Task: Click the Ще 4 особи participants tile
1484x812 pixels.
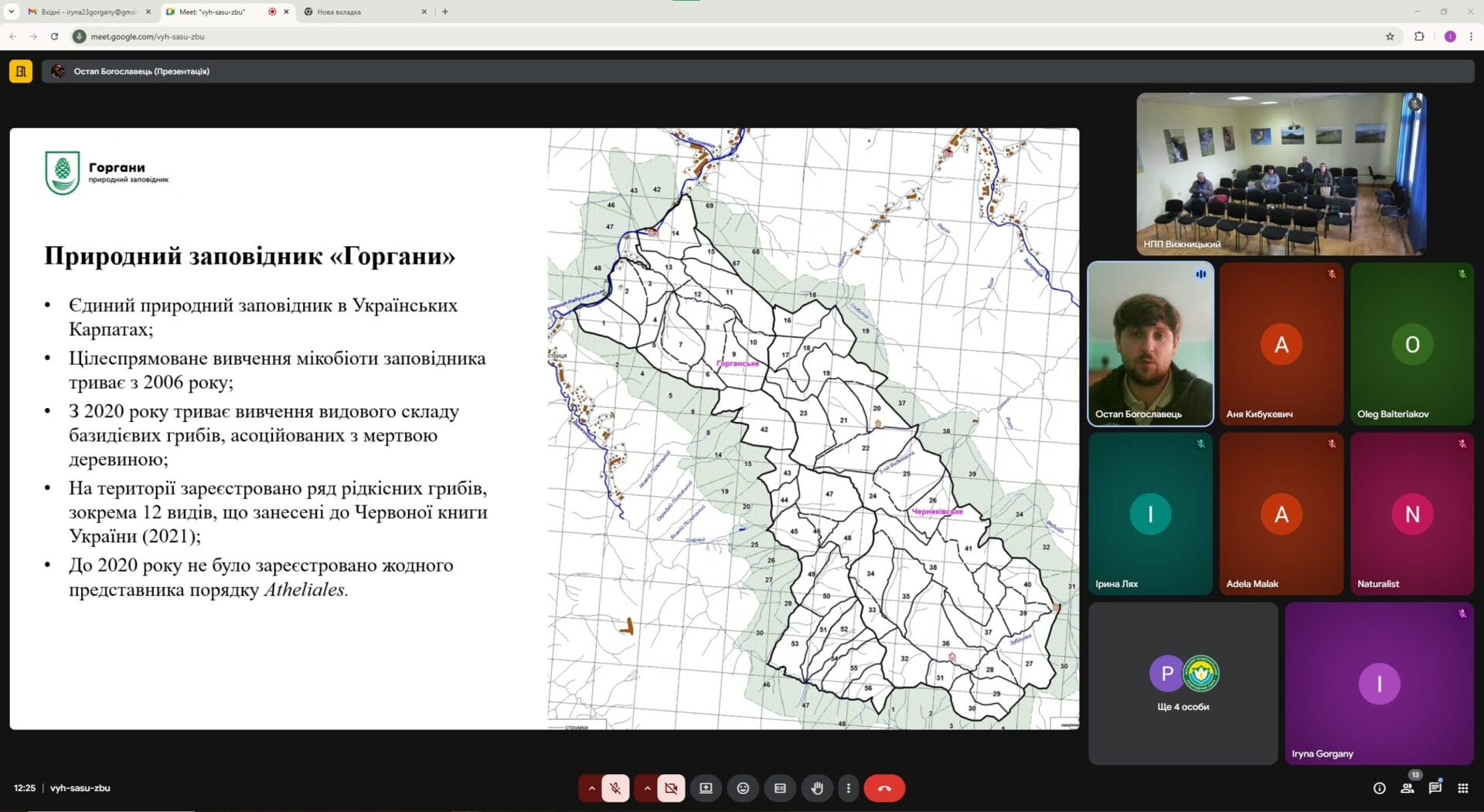Action: tap(1183, 683)
